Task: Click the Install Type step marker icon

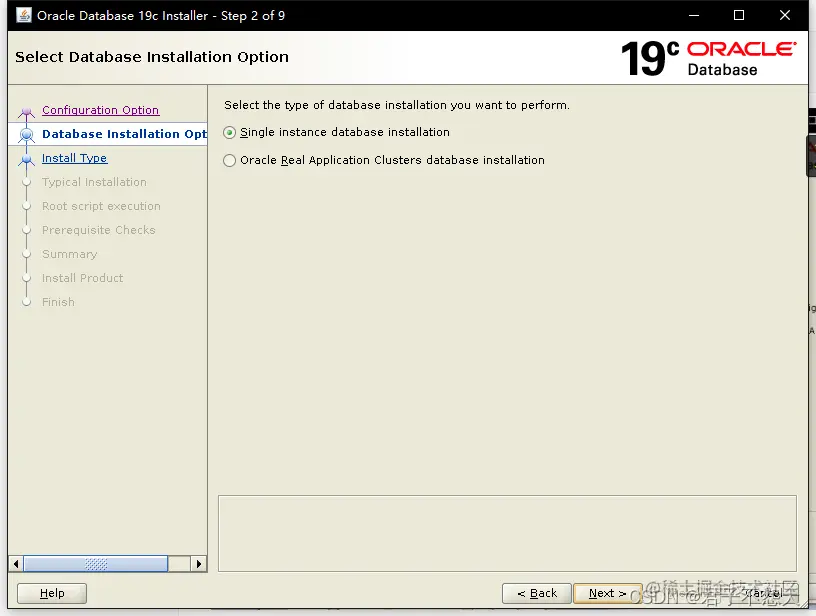Action: click(27, 159)
